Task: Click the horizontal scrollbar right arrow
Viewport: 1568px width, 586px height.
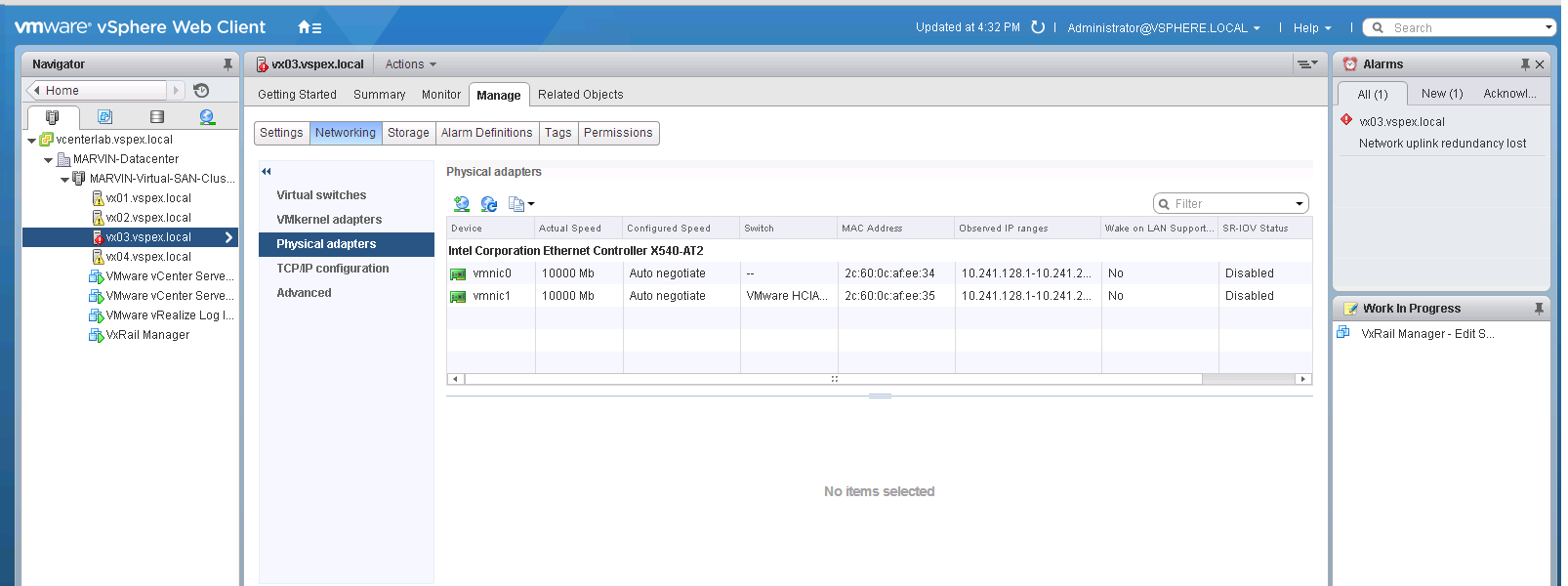Action: point(1302,379)
